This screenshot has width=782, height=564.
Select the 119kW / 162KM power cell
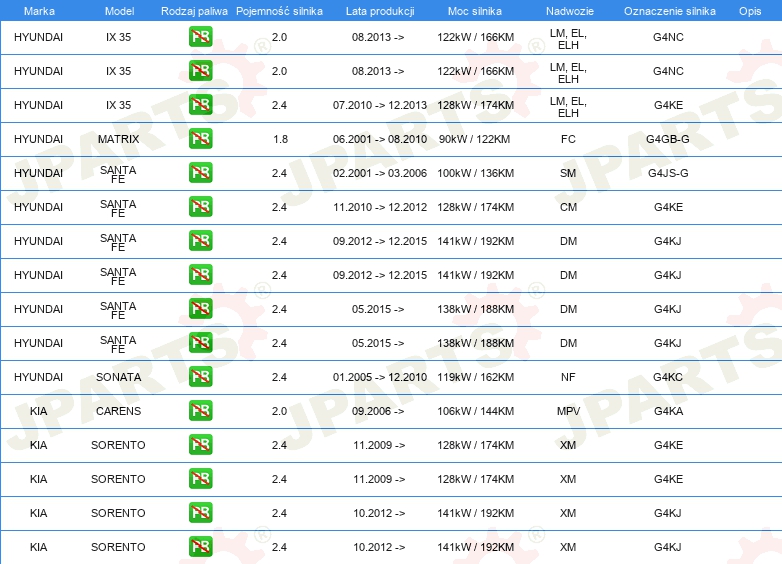(x=475, y=377)
